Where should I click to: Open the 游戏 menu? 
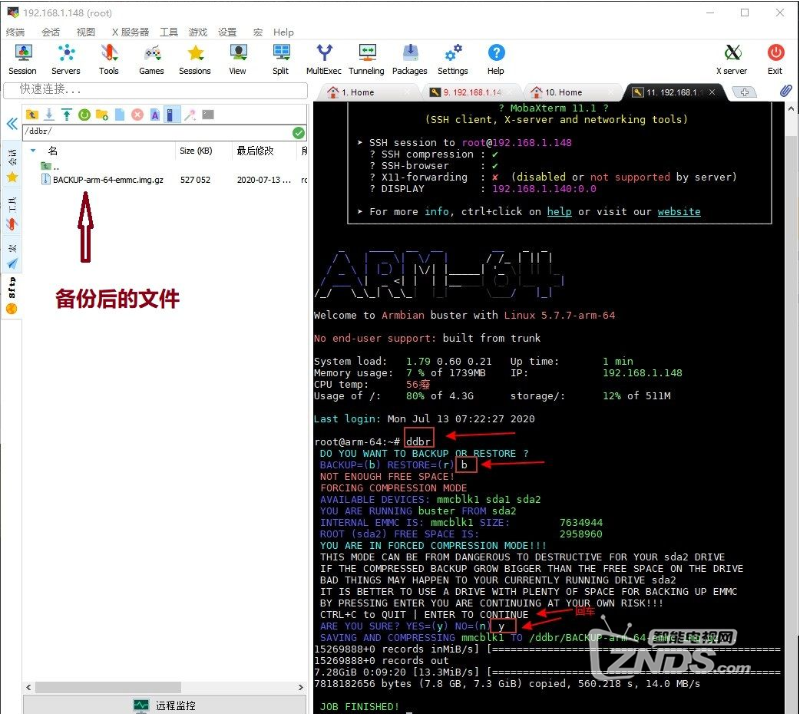point(198,32)
